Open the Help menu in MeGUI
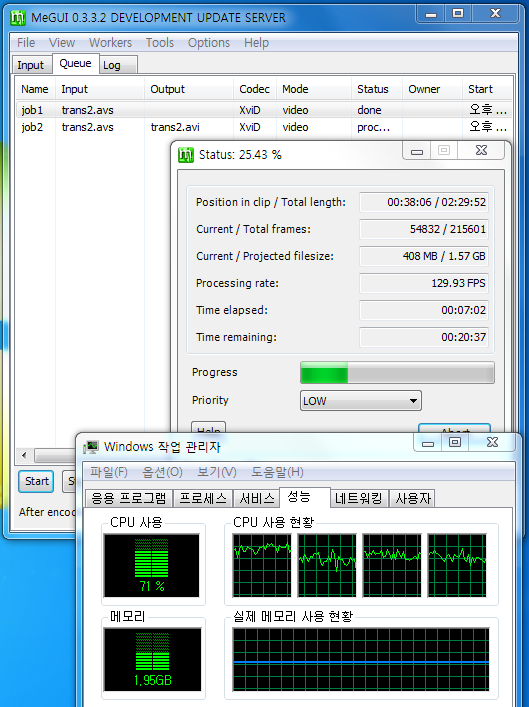This screenshot has height=707, width=529. pos(257,43)
